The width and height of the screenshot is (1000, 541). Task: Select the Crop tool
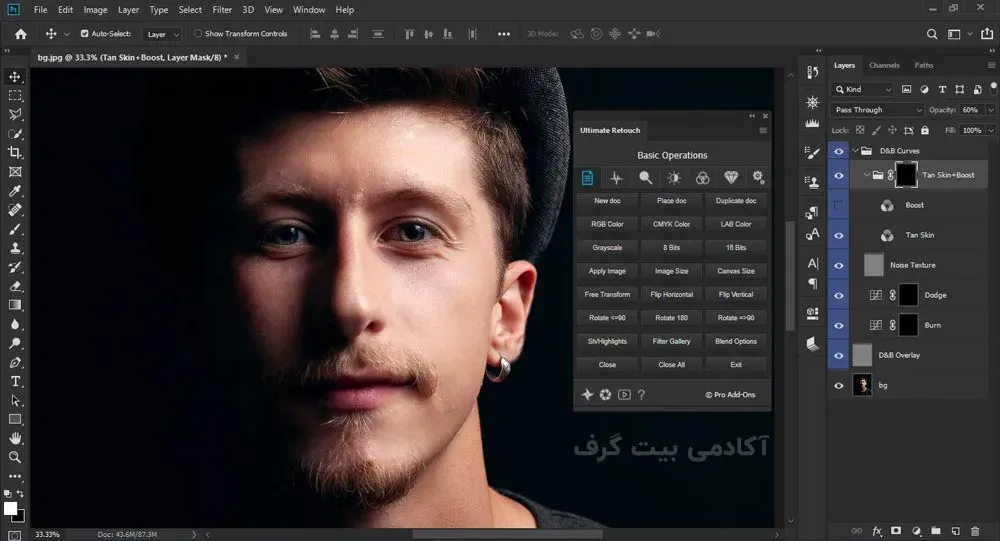[15, 152]
